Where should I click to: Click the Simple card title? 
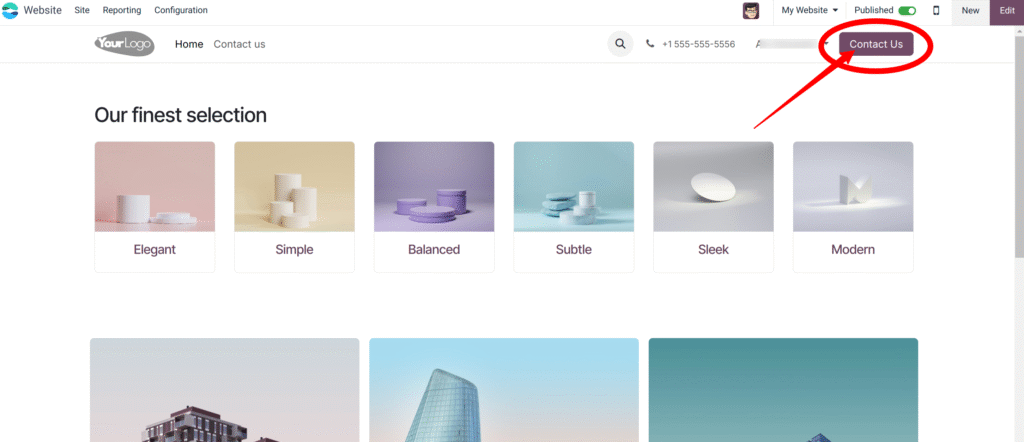295,249
